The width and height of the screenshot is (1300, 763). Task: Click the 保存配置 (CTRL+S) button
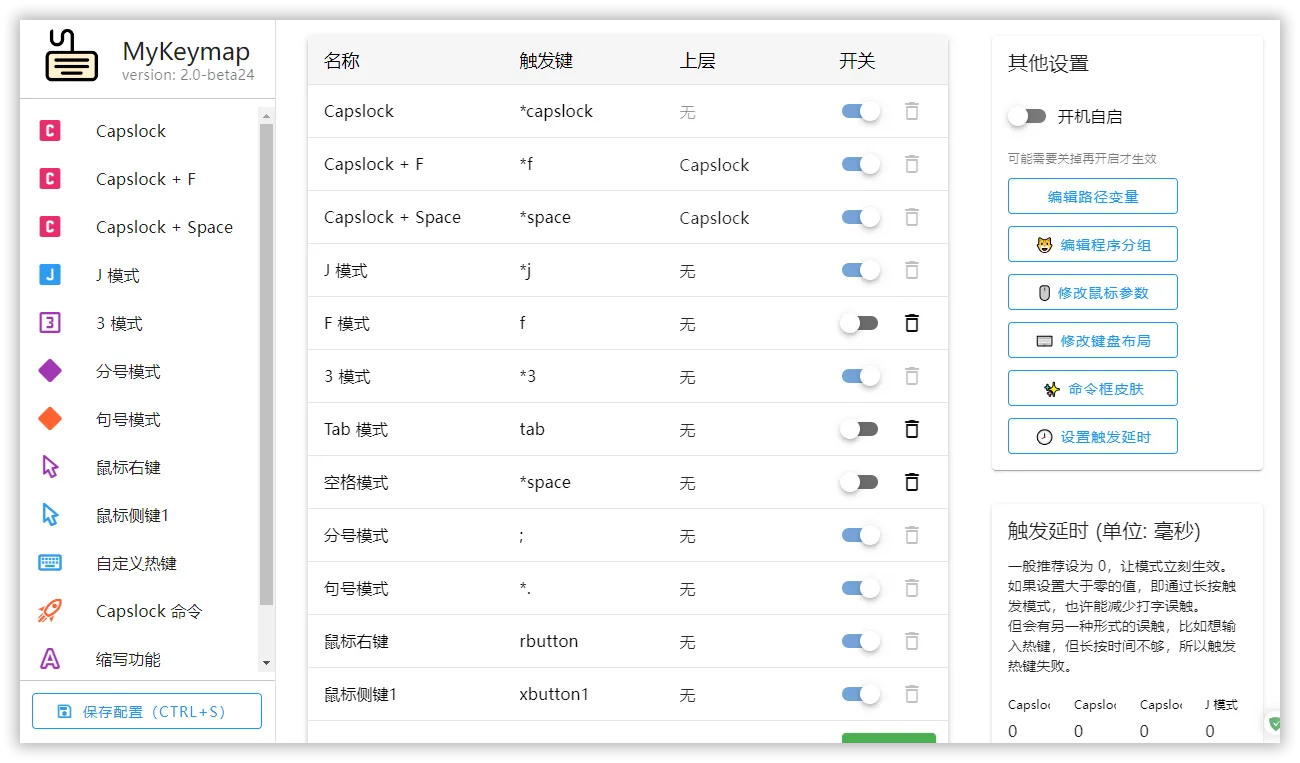coord(147,711)
